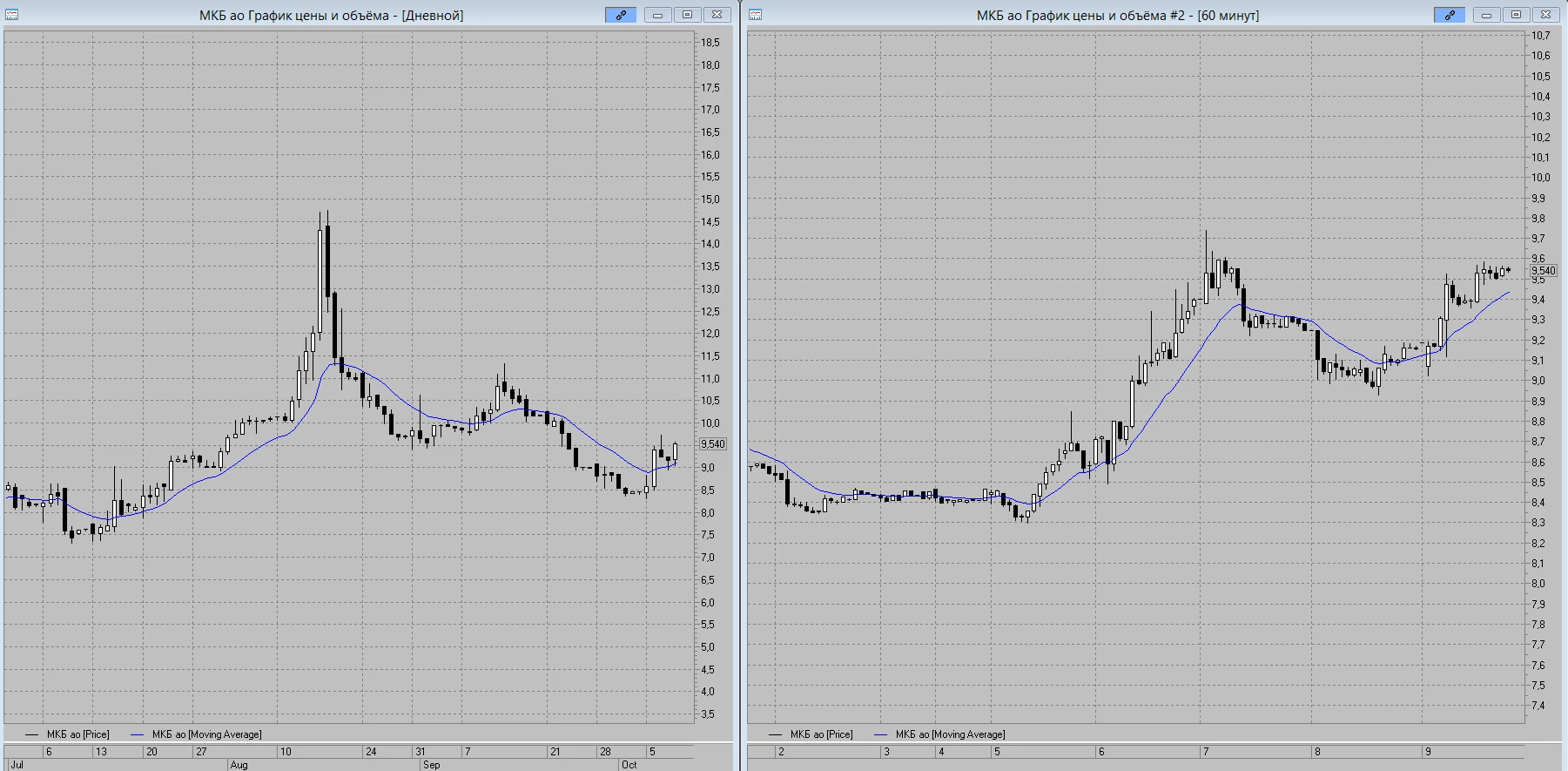The width and height of the screenshot is (1568, 771).
Task: Click date label '13' on daily chart axis
Action: [x=101, y=752]
